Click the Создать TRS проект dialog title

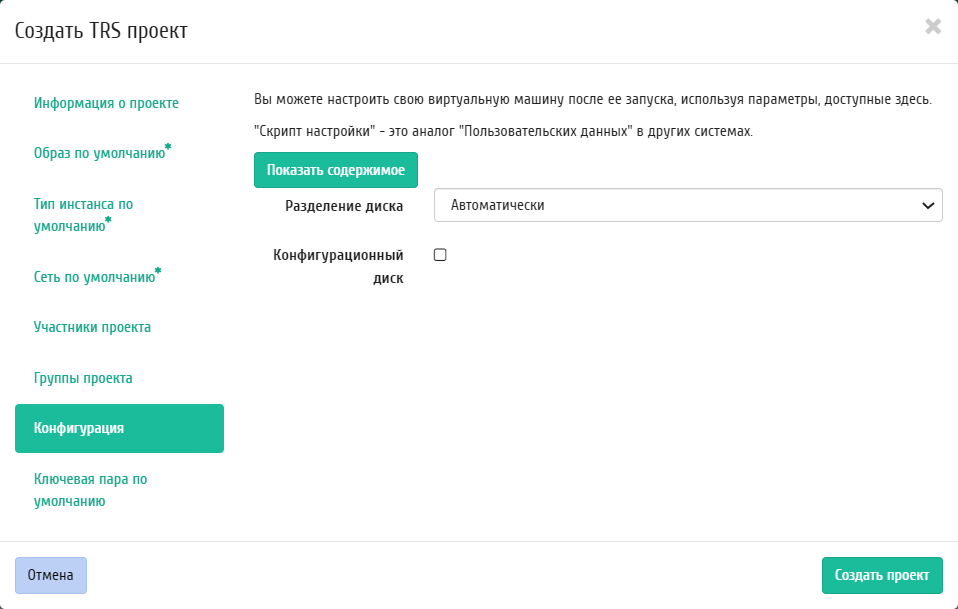click(101, 30)
